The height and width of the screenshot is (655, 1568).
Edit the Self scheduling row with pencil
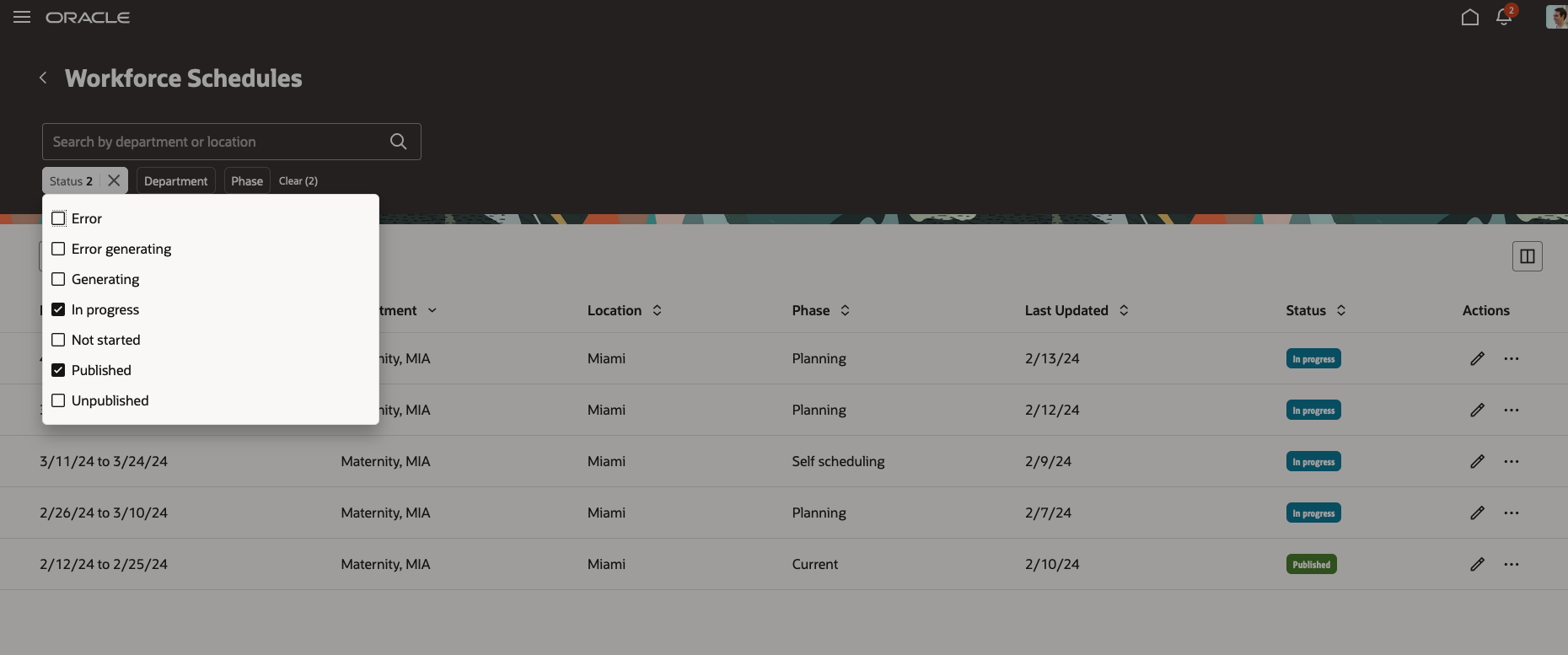click(1477, 462)
